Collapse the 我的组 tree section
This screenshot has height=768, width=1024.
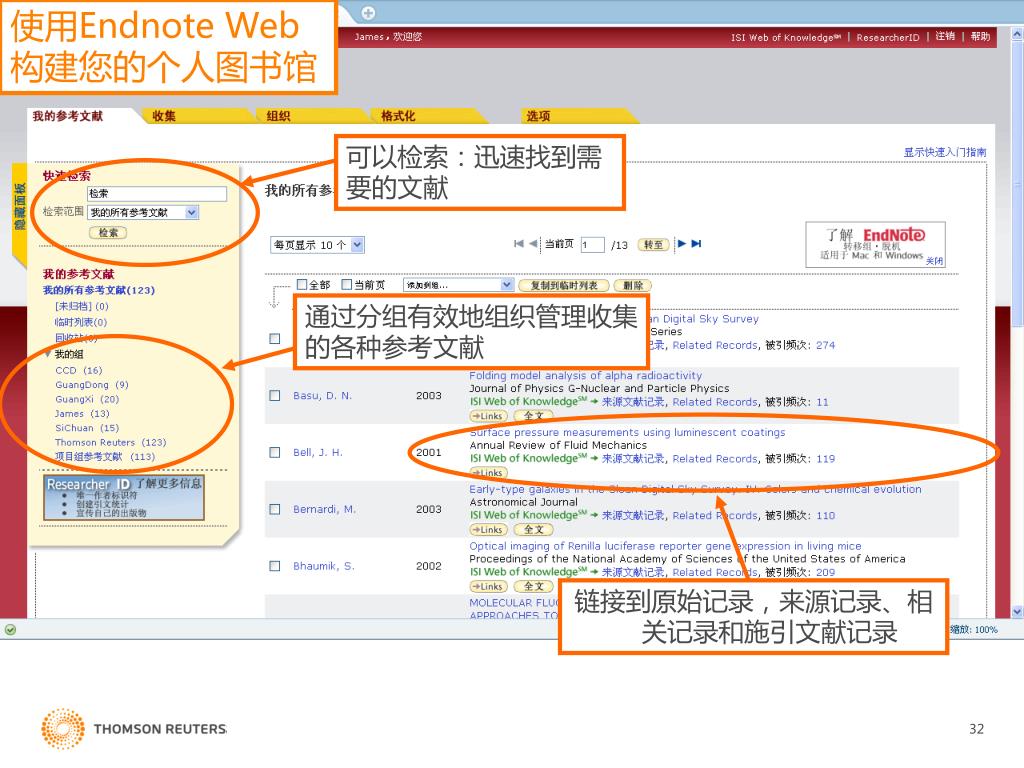48,354
